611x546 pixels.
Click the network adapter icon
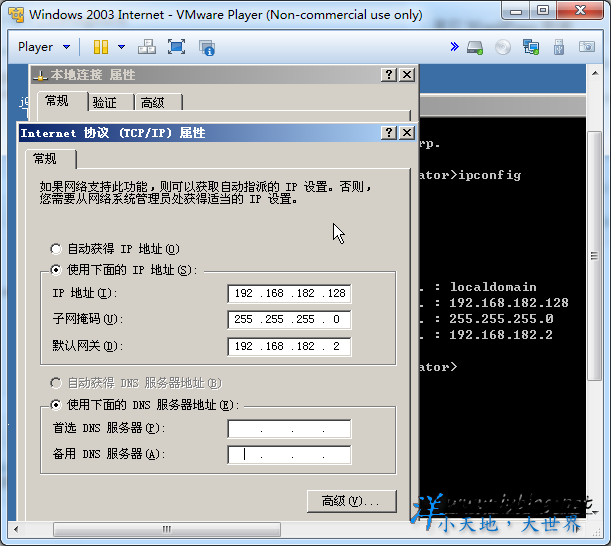[531, 47]
